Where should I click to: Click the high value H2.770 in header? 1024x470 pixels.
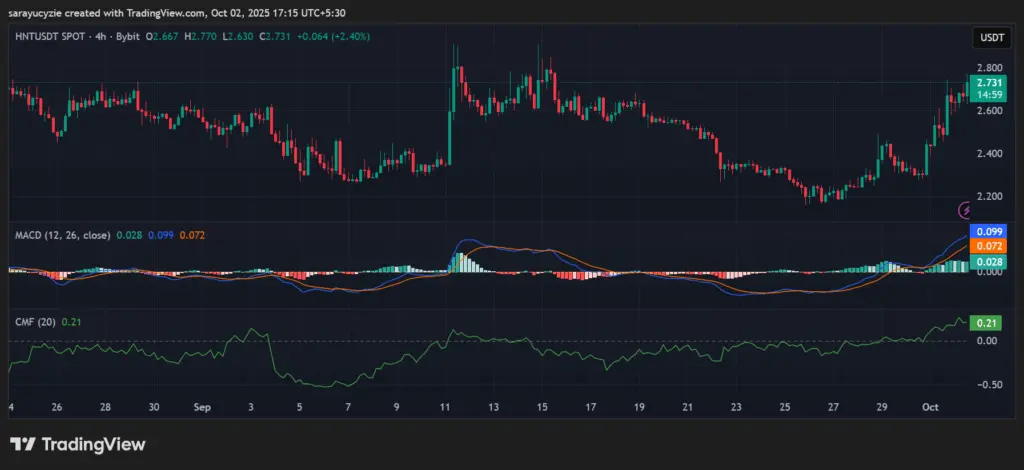(x=201, y=37)
